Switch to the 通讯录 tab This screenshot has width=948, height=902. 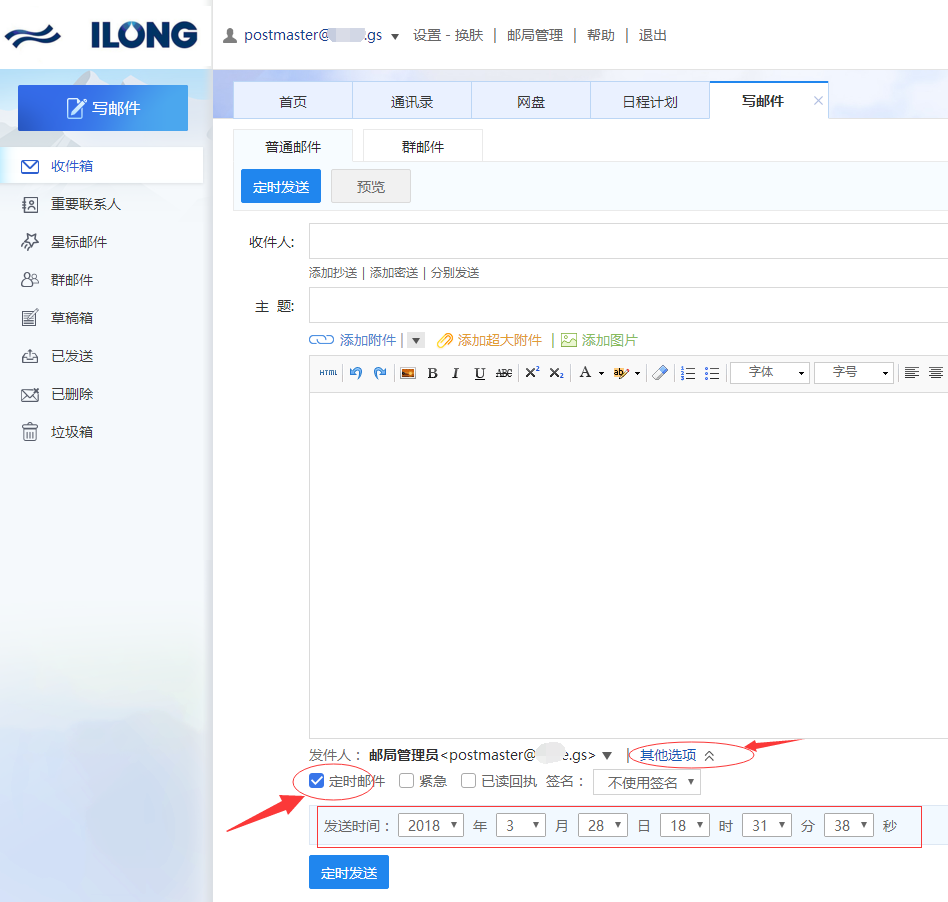coord(412,101)
